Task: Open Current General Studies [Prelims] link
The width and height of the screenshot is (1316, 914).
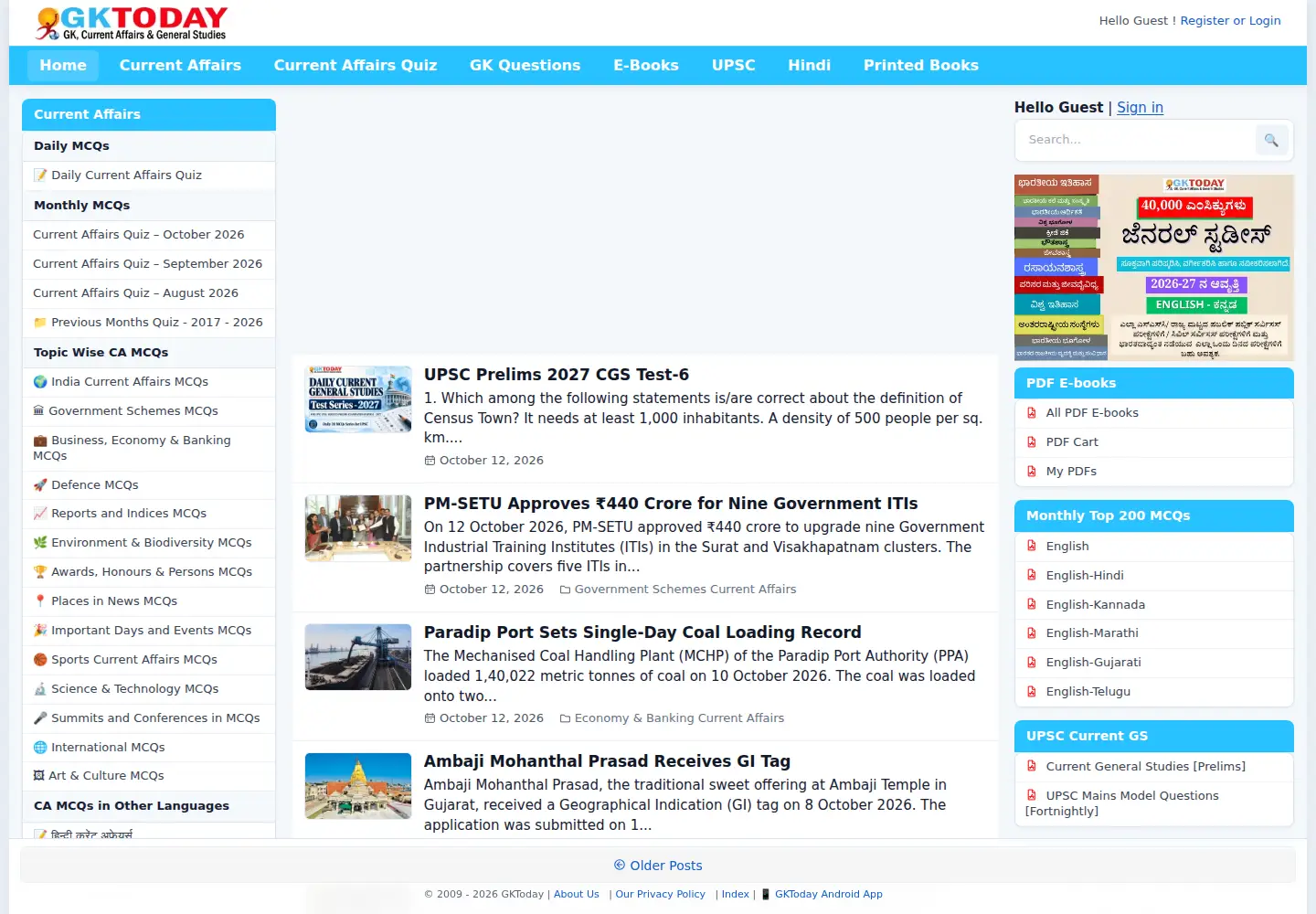Action: (x=1146, y=767)
